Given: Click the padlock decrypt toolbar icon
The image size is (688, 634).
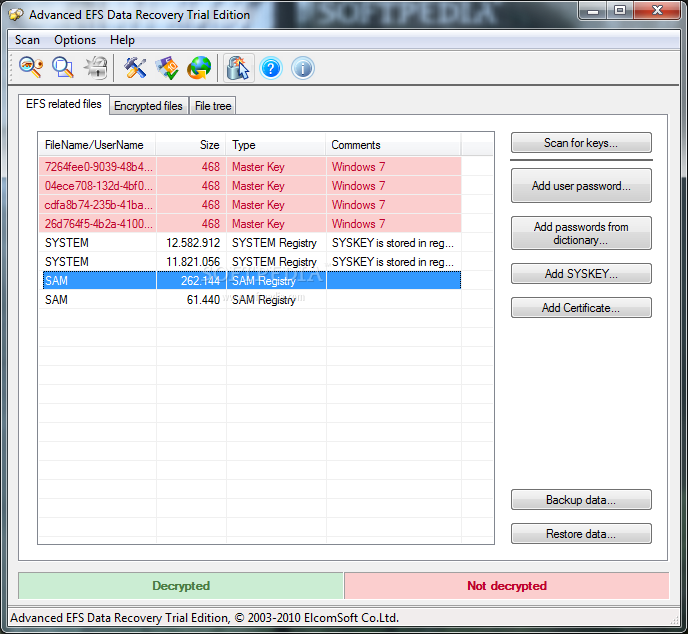Looking at the screenshot, I should 96,68.
